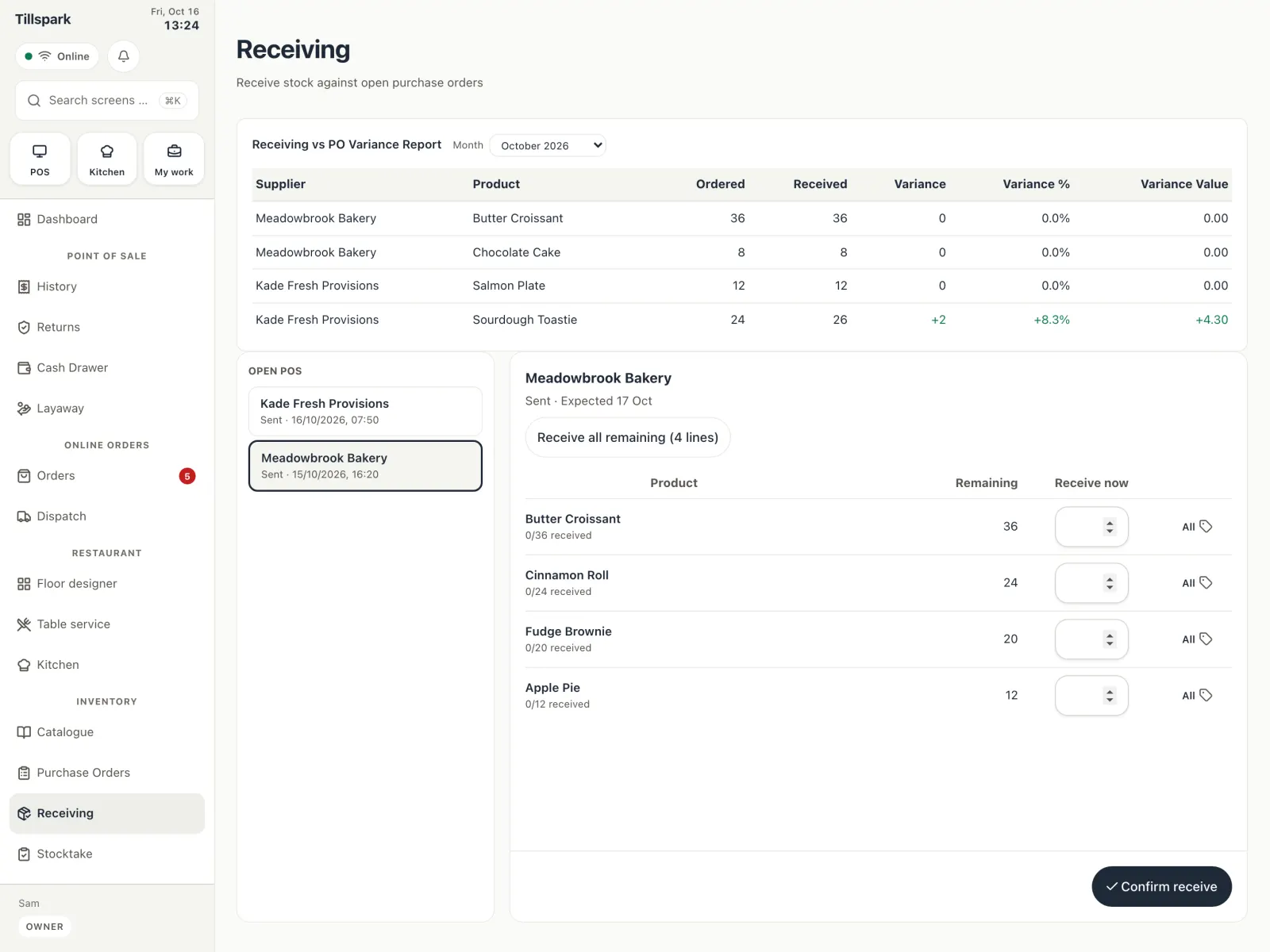
Task: Click Cinnamon Roll receive now field
Action: (1091, 583)
